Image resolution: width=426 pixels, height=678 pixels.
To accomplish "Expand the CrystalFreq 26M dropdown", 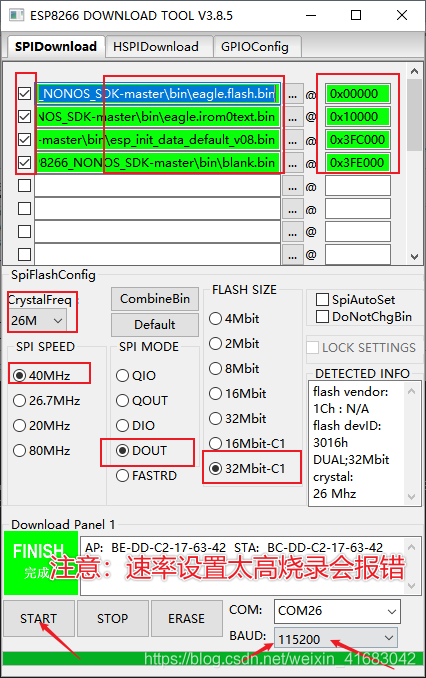I will point(38,320).
